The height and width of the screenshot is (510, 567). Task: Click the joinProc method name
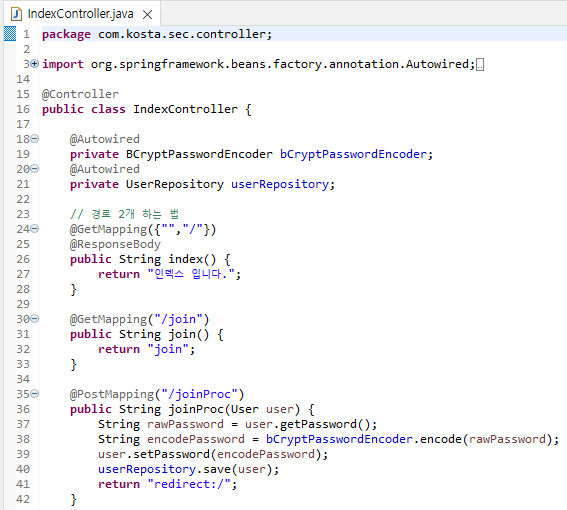point(196,409)
